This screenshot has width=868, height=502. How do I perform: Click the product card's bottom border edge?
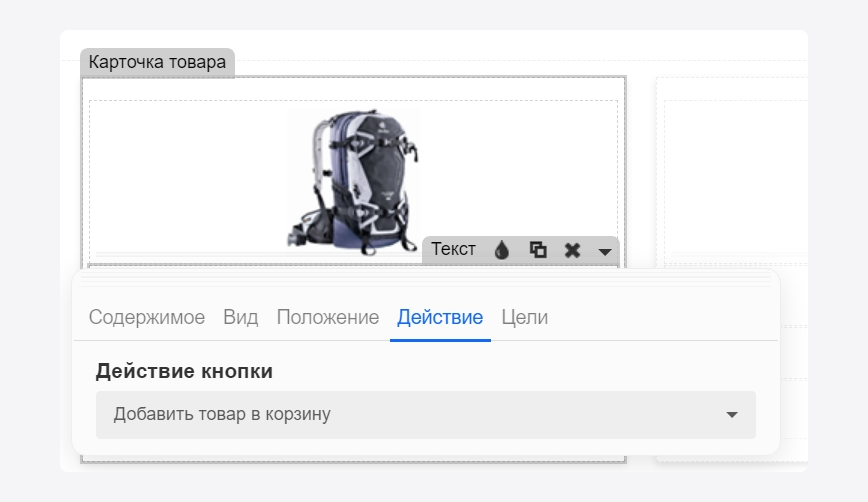click(x=353, y=461)
